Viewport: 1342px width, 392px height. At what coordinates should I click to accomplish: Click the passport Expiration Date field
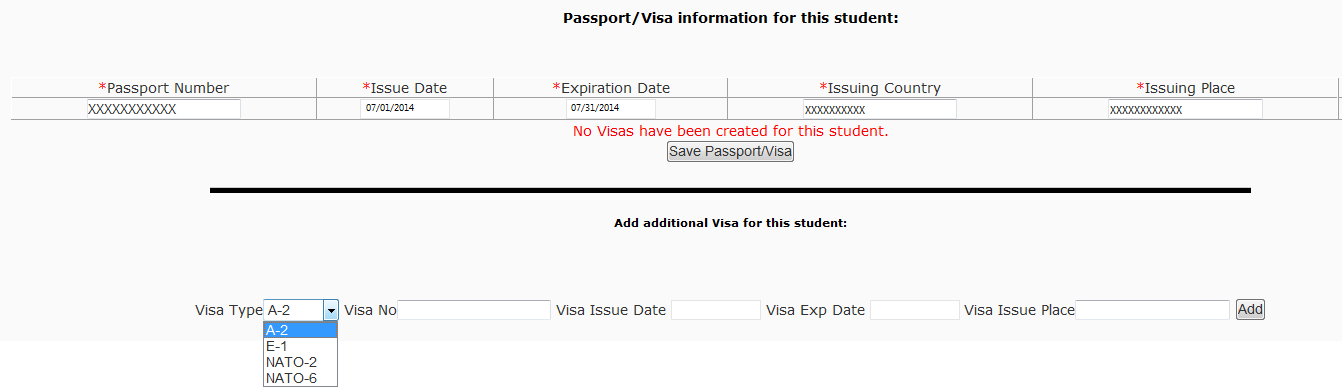(x=610, y=108)
